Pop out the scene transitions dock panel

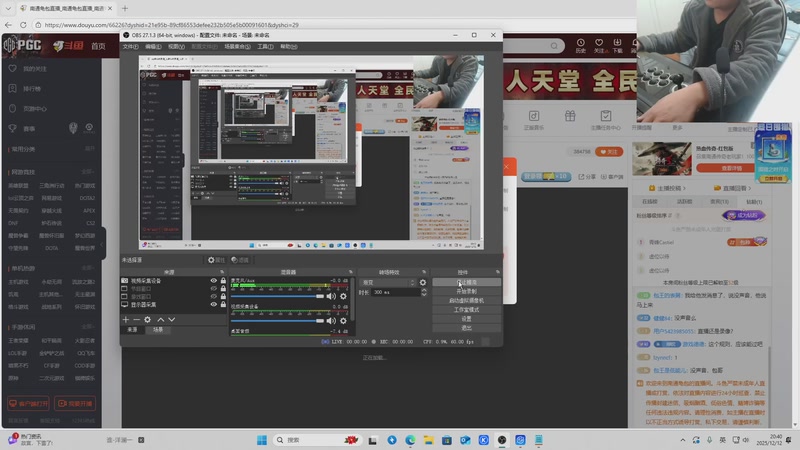[x=424, y=272]
